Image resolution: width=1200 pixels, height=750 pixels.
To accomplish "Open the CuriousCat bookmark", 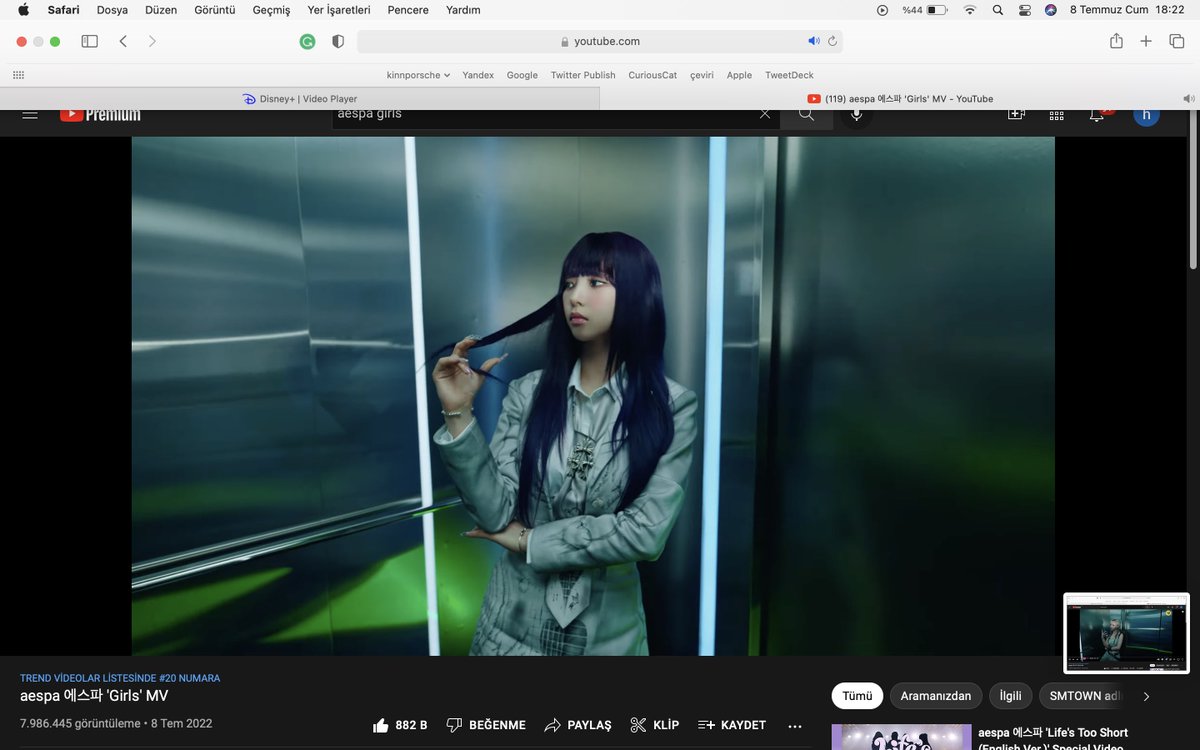I will (653, 75).
